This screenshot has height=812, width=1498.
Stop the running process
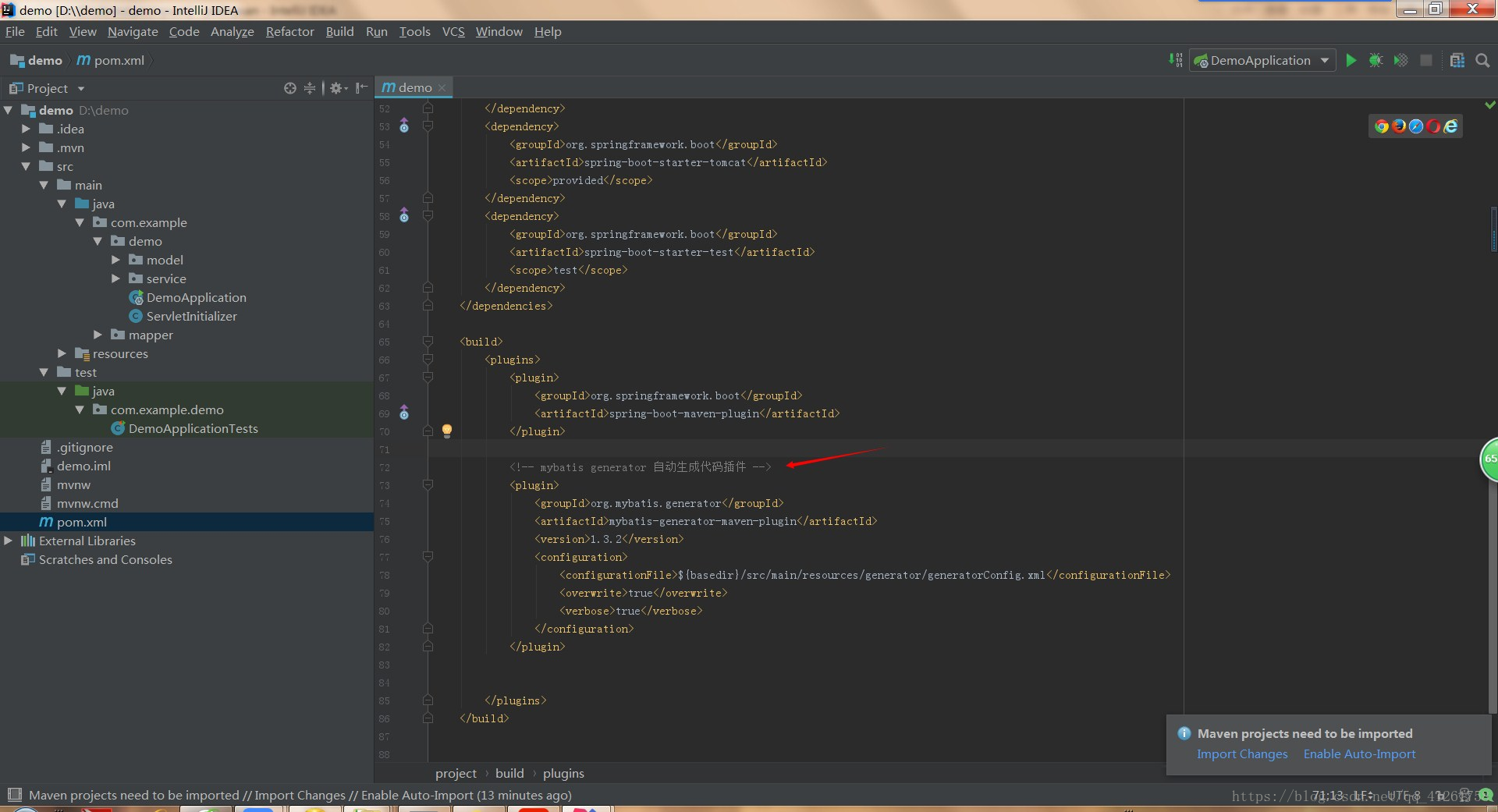(x=1426, y=60)
